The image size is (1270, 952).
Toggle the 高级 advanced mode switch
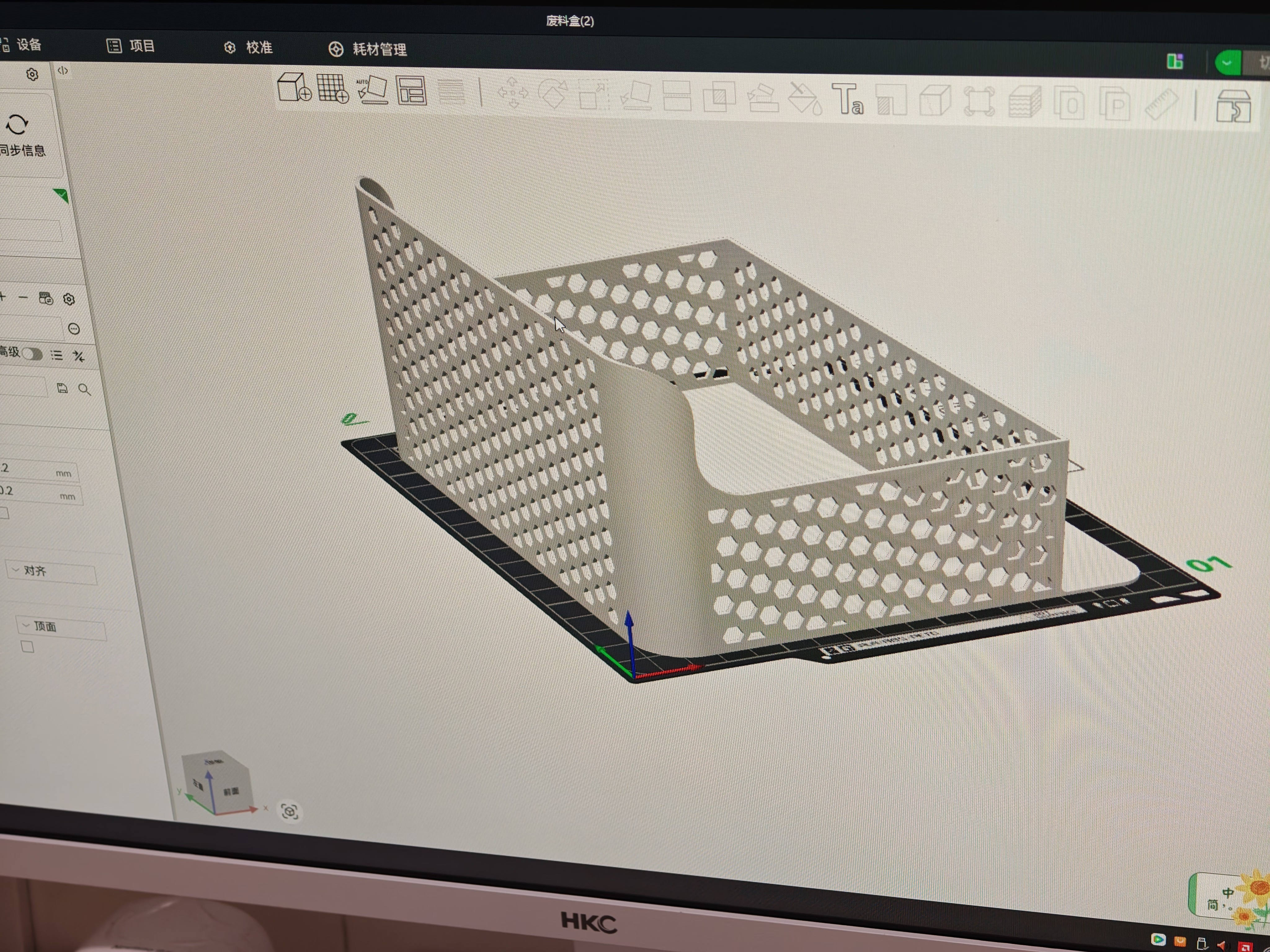tap(32, 354)
